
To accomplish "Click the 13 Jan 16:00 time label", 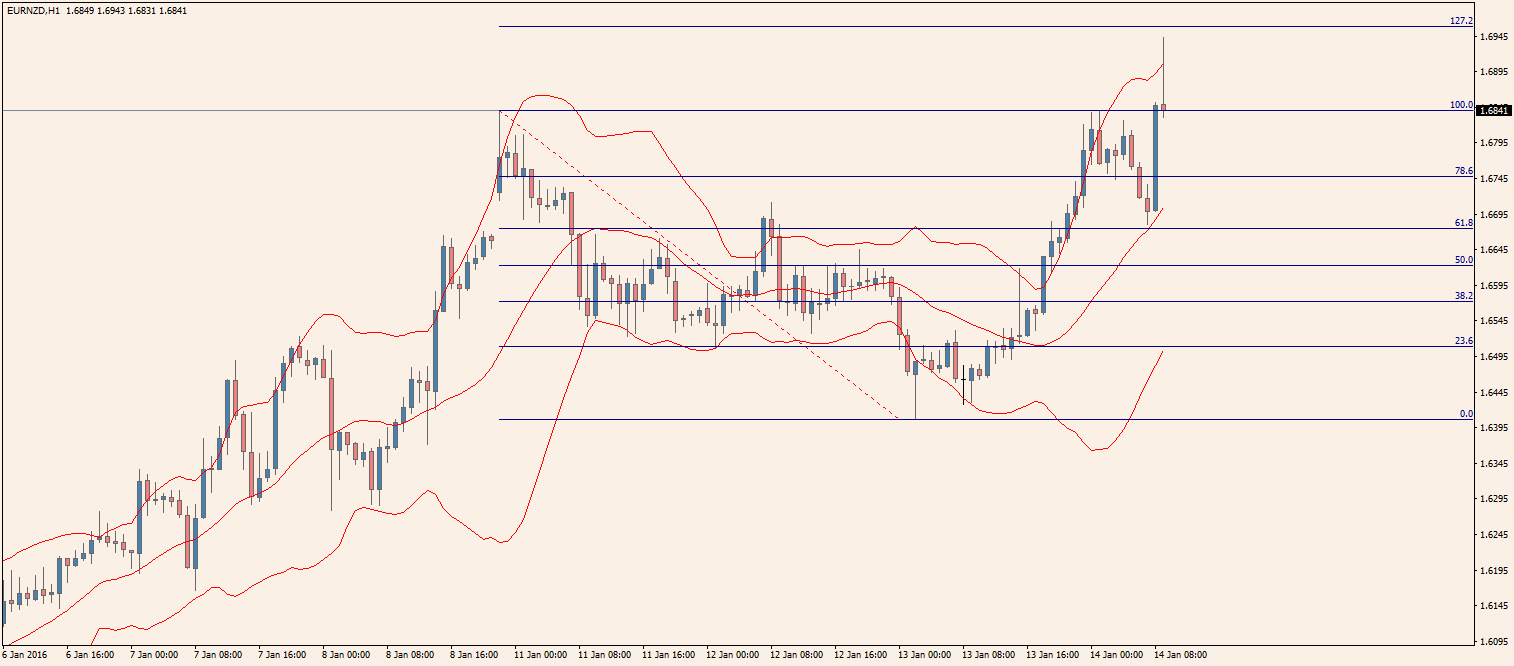I will [x=1052, y=656].
